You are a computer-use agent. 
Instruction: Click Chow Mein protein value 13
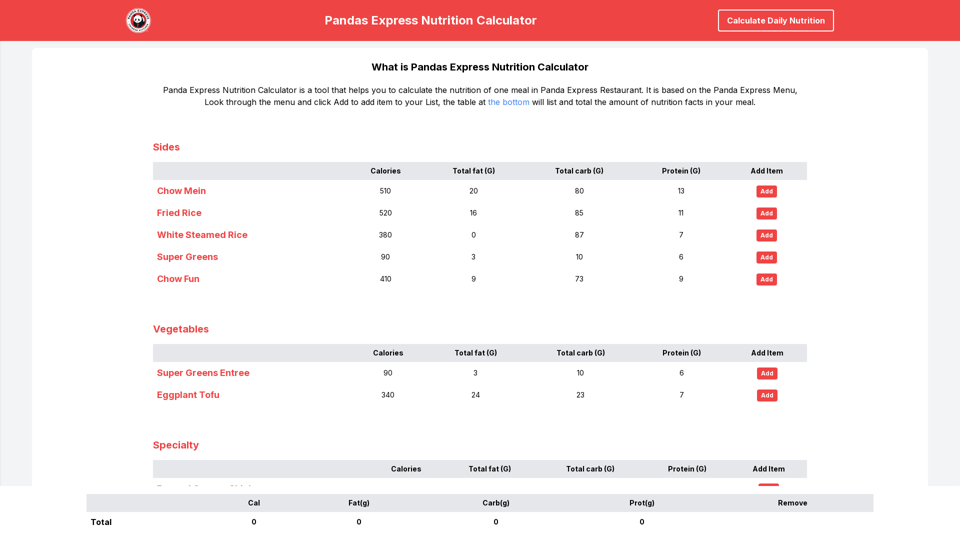[681, 191]
